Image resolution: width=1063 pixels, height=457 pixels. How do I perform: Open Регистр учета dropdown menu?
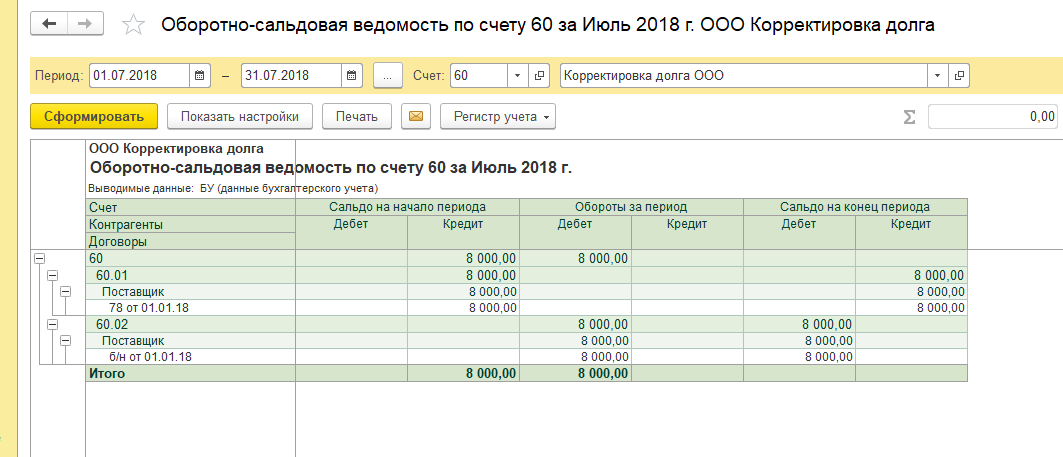pos(498,117)
